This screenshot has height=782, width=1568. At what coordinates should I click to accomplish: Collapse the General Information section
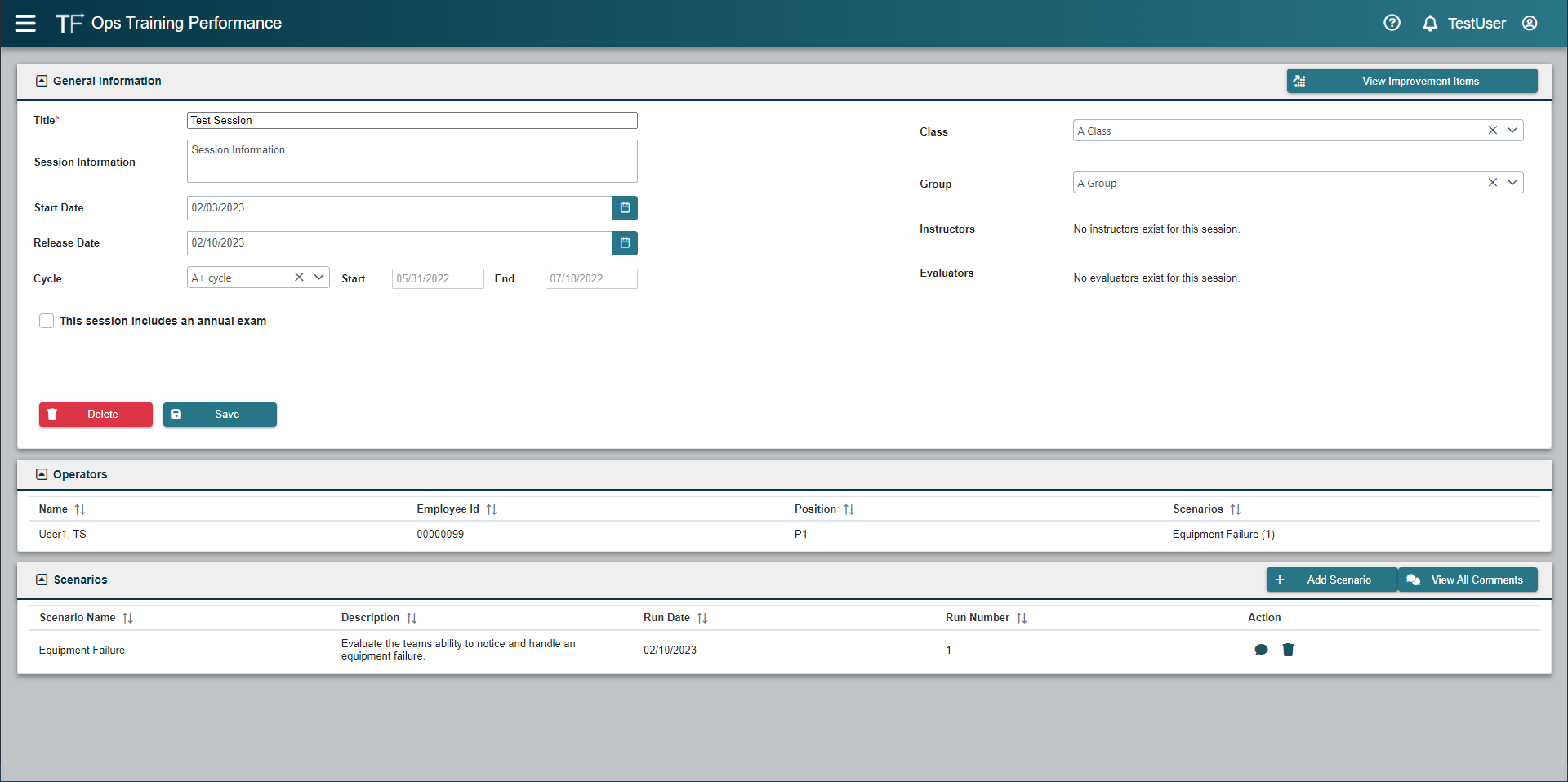pos(42,81)
